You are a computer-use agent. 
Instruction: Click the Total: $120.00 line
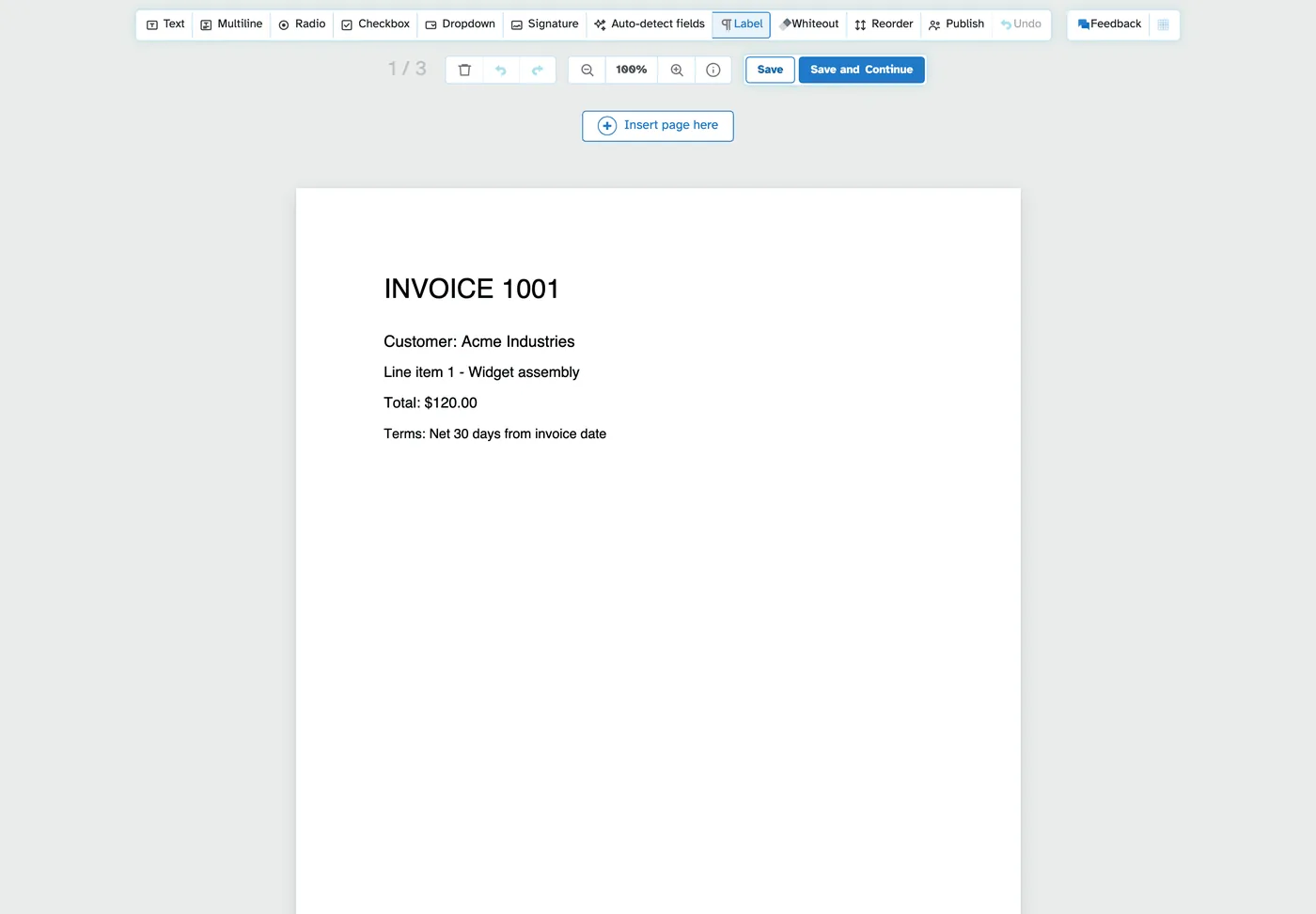point(431,402)
